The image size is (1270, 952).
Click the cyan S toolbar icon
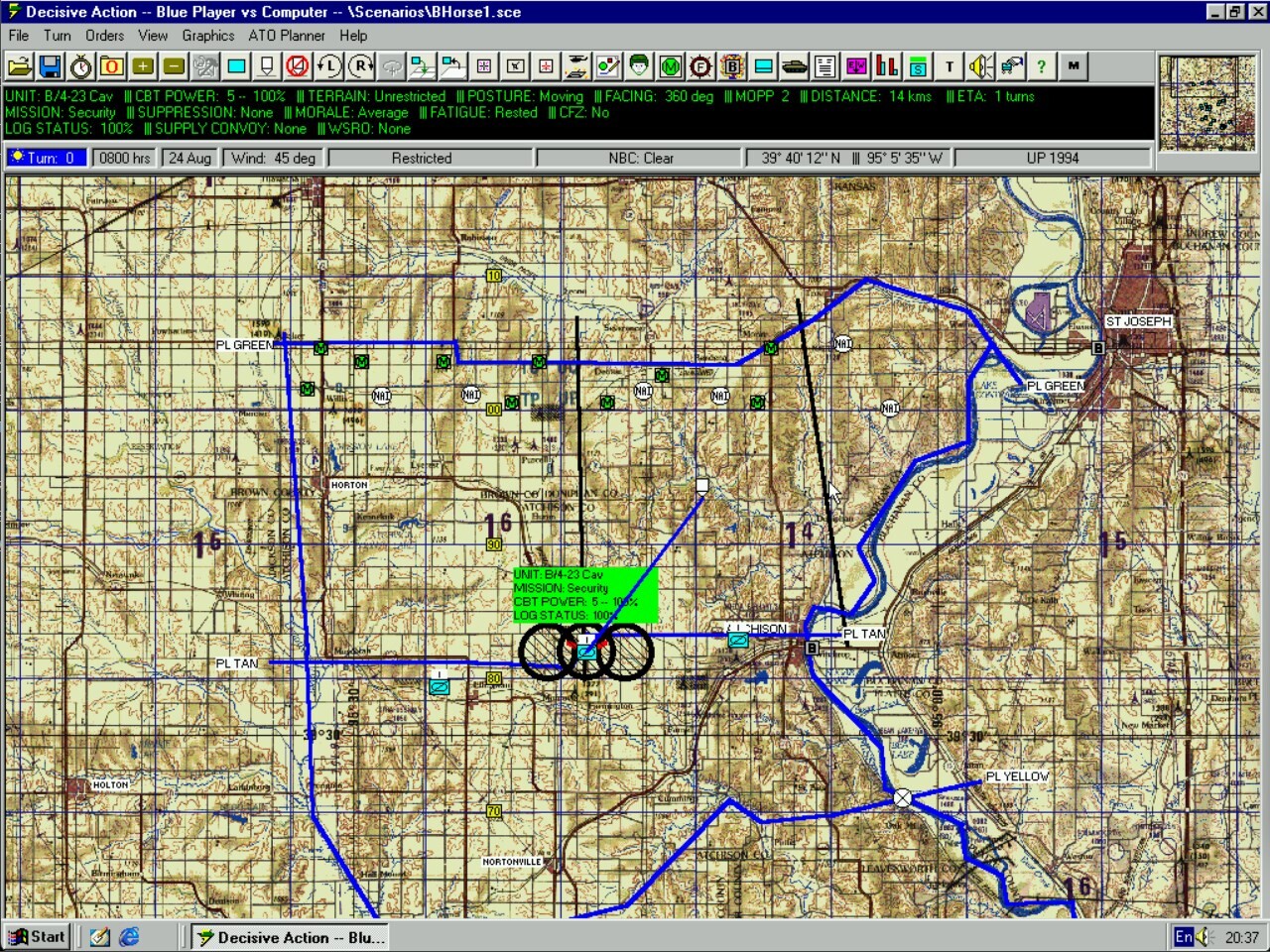point(918,66)
